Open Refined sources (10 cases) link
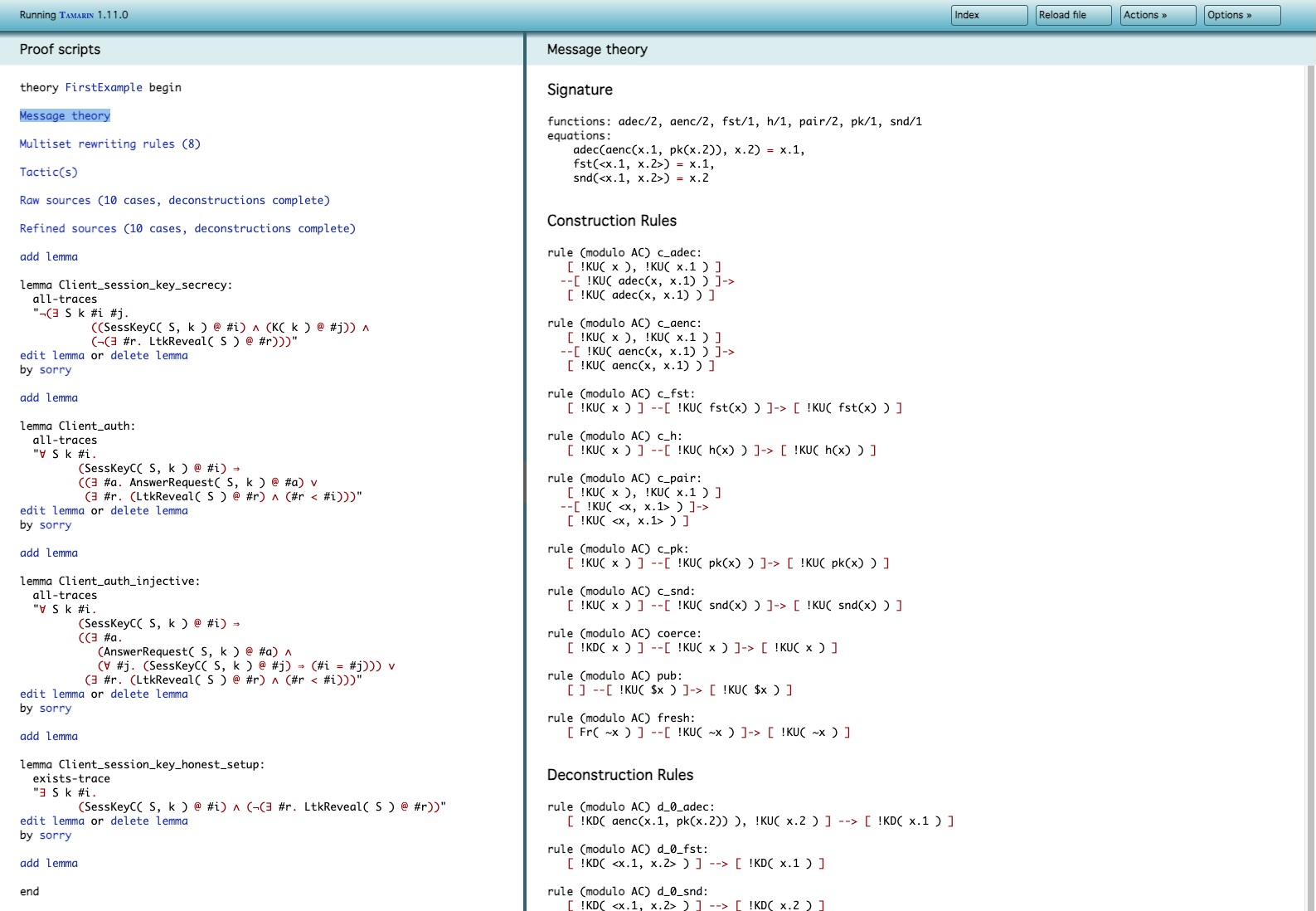Viewport: 1316px width, 911px height. 187,228
